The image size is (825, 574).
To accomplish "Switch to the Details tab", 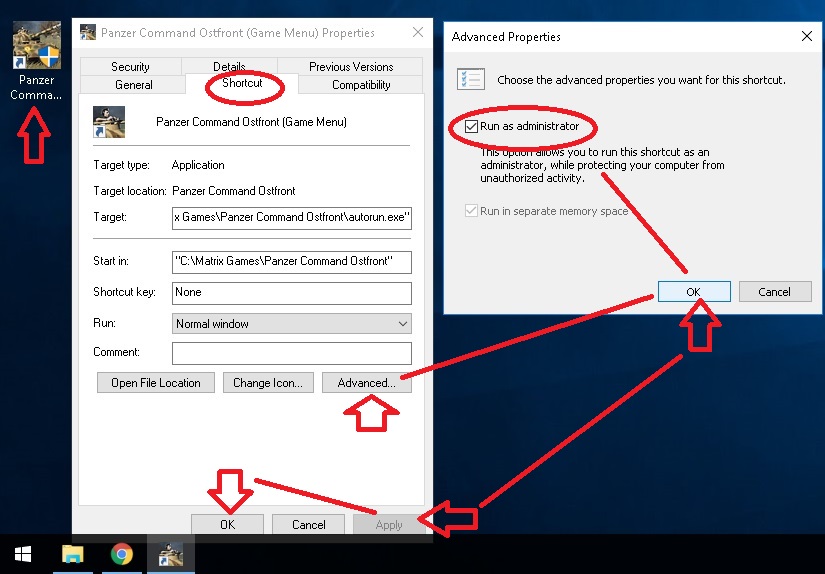I will point(229,66).
